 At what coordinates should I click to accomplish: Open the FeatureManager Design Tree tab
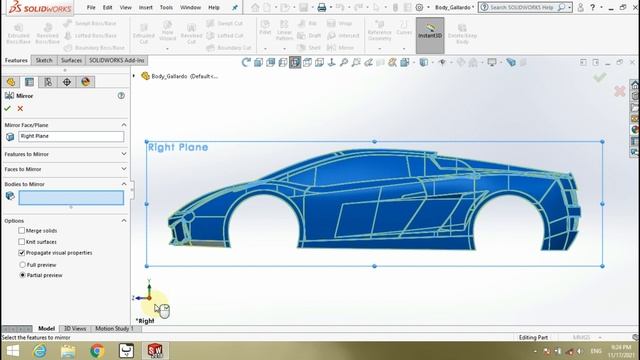click(x=11, y=82)
